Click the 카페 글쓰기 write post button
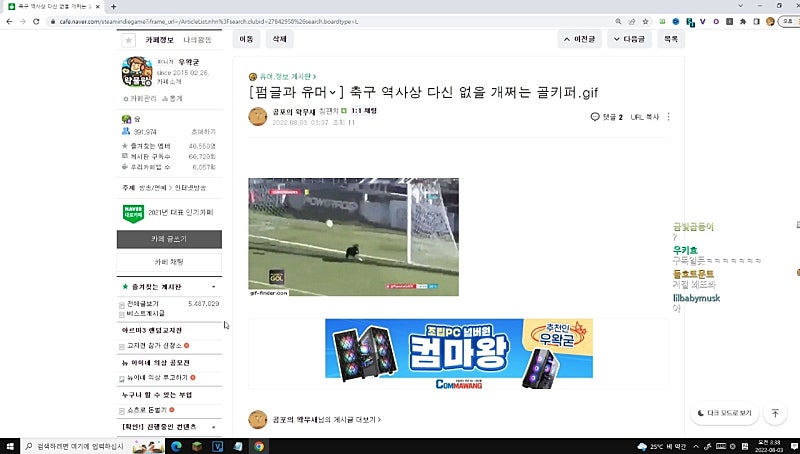 [x=169, y=239]
